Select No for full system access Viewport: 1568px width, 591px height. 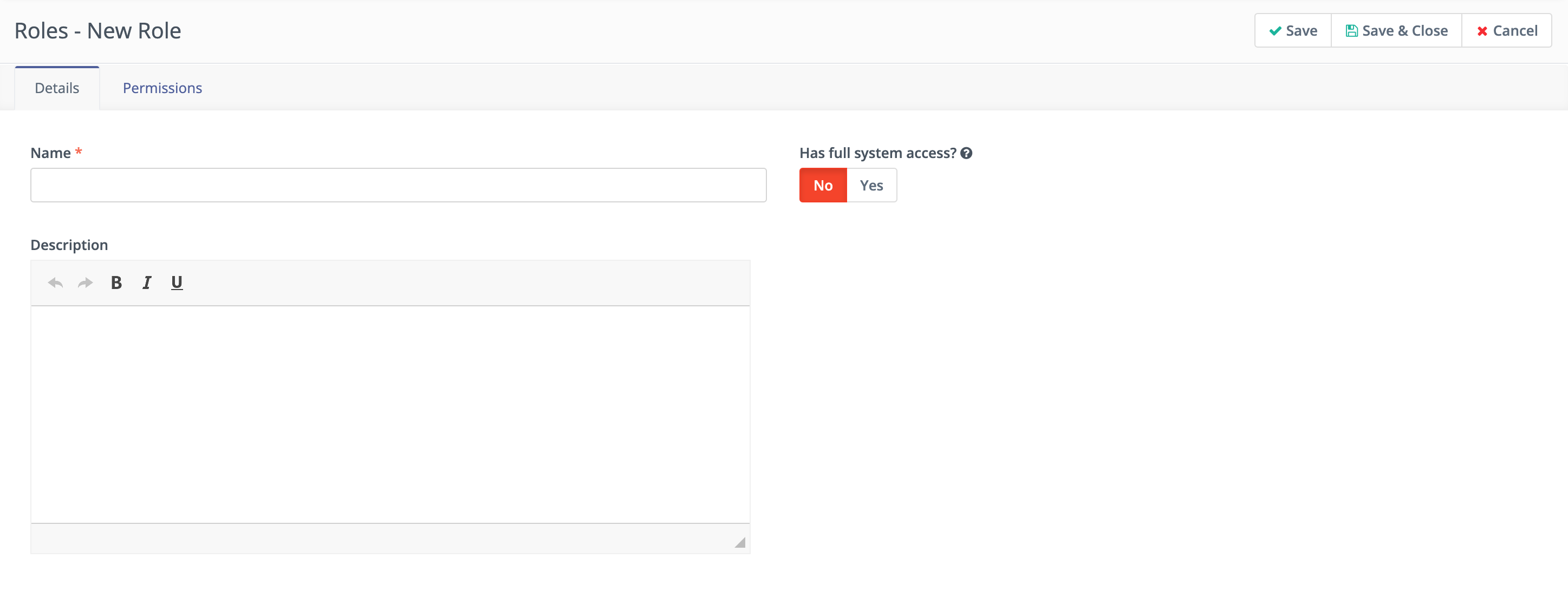pos(822,186)
